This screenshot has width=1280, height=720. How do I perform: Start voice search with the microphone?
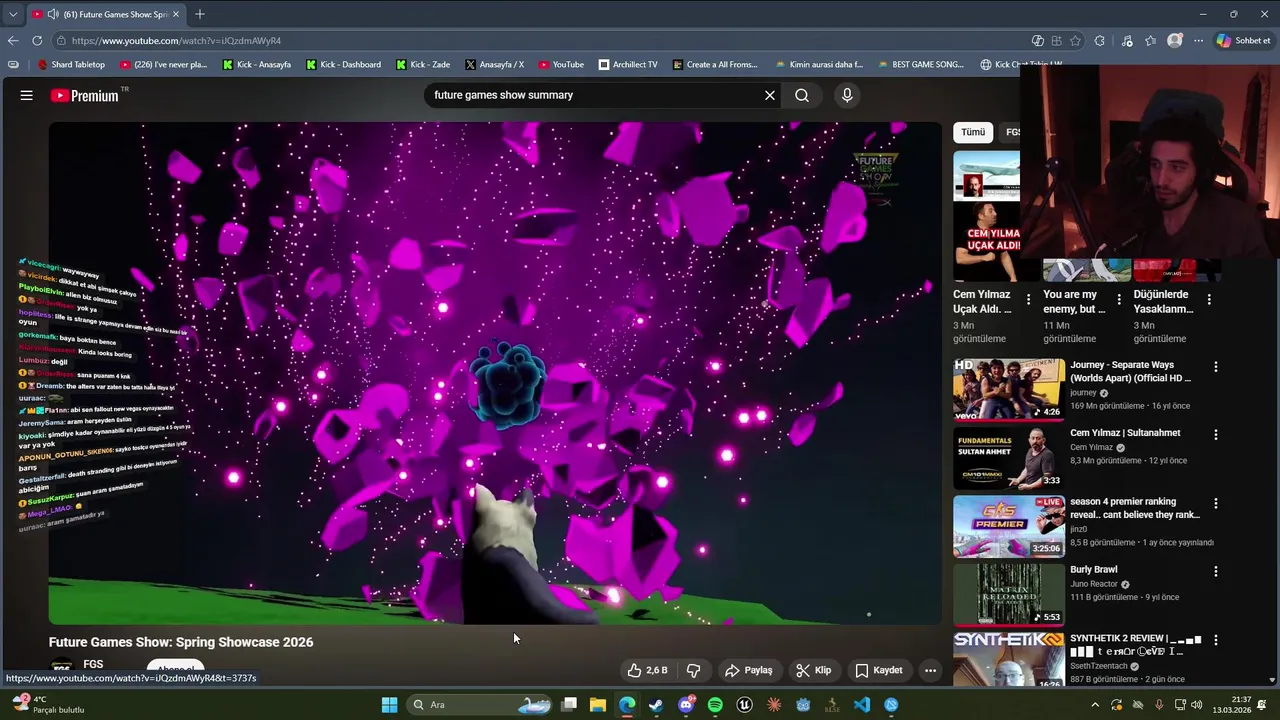point(847,95)
